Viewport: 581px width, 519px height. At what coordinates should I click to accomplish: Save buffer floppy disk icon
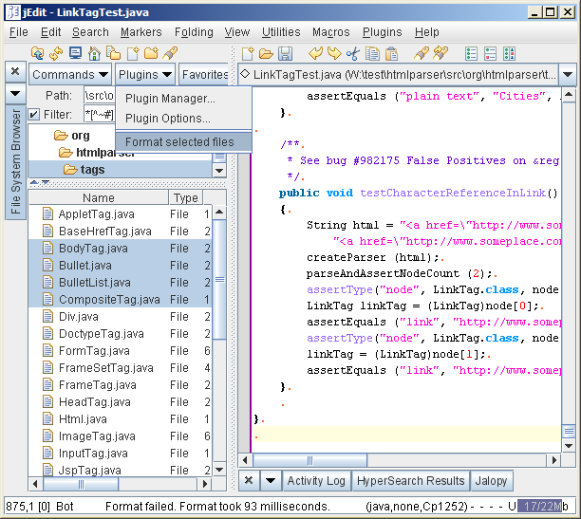coord(285,54)
